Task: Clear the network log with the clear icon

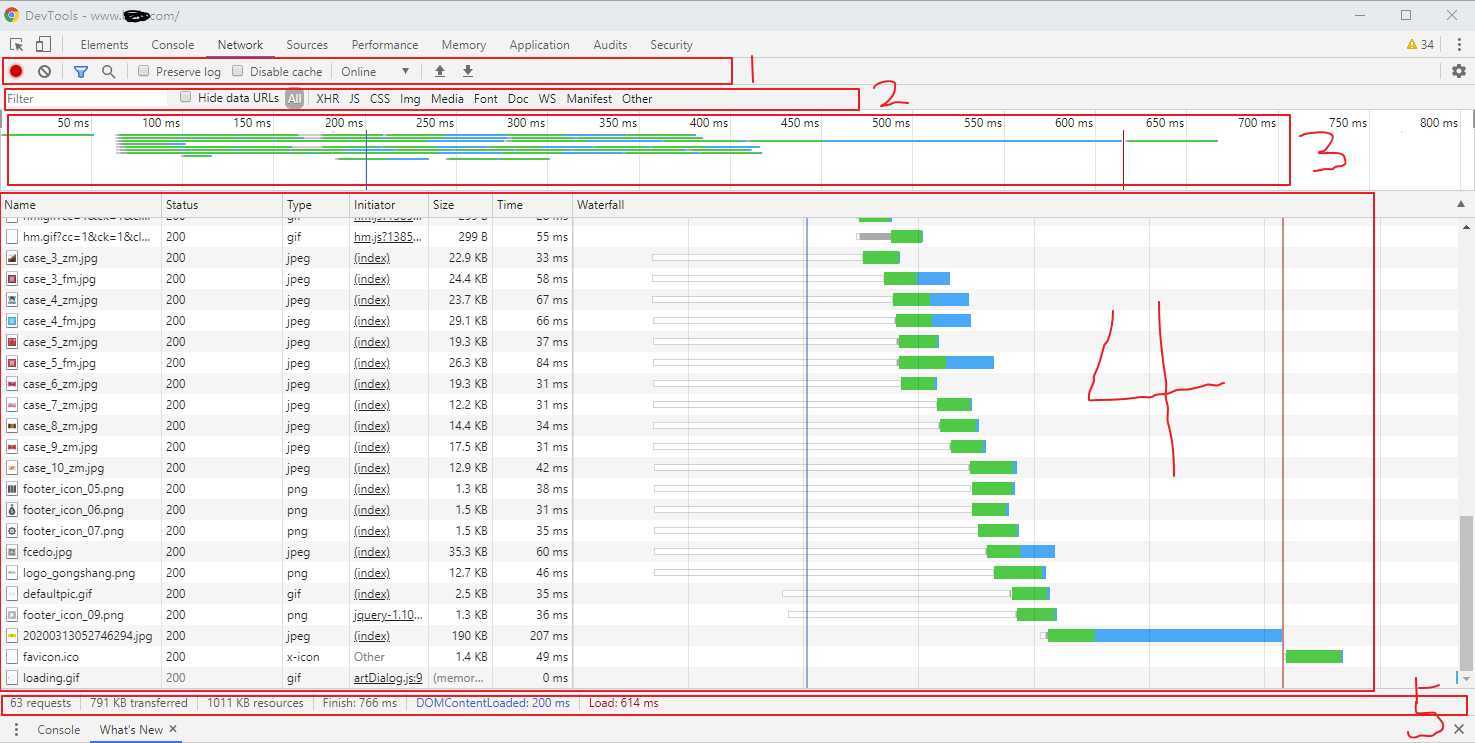Action: tap(45, 71)
